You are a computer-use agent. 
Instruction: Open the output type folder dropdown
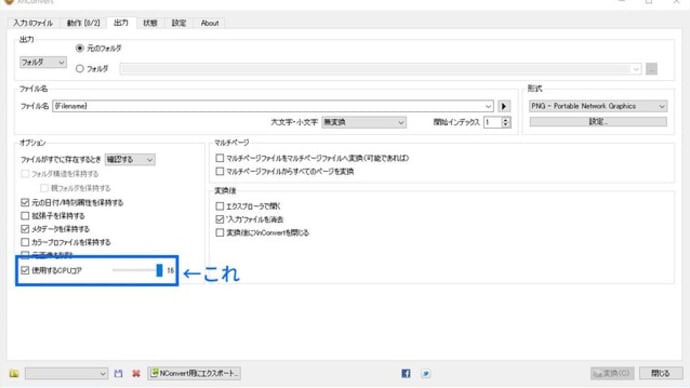click(43, 62)
